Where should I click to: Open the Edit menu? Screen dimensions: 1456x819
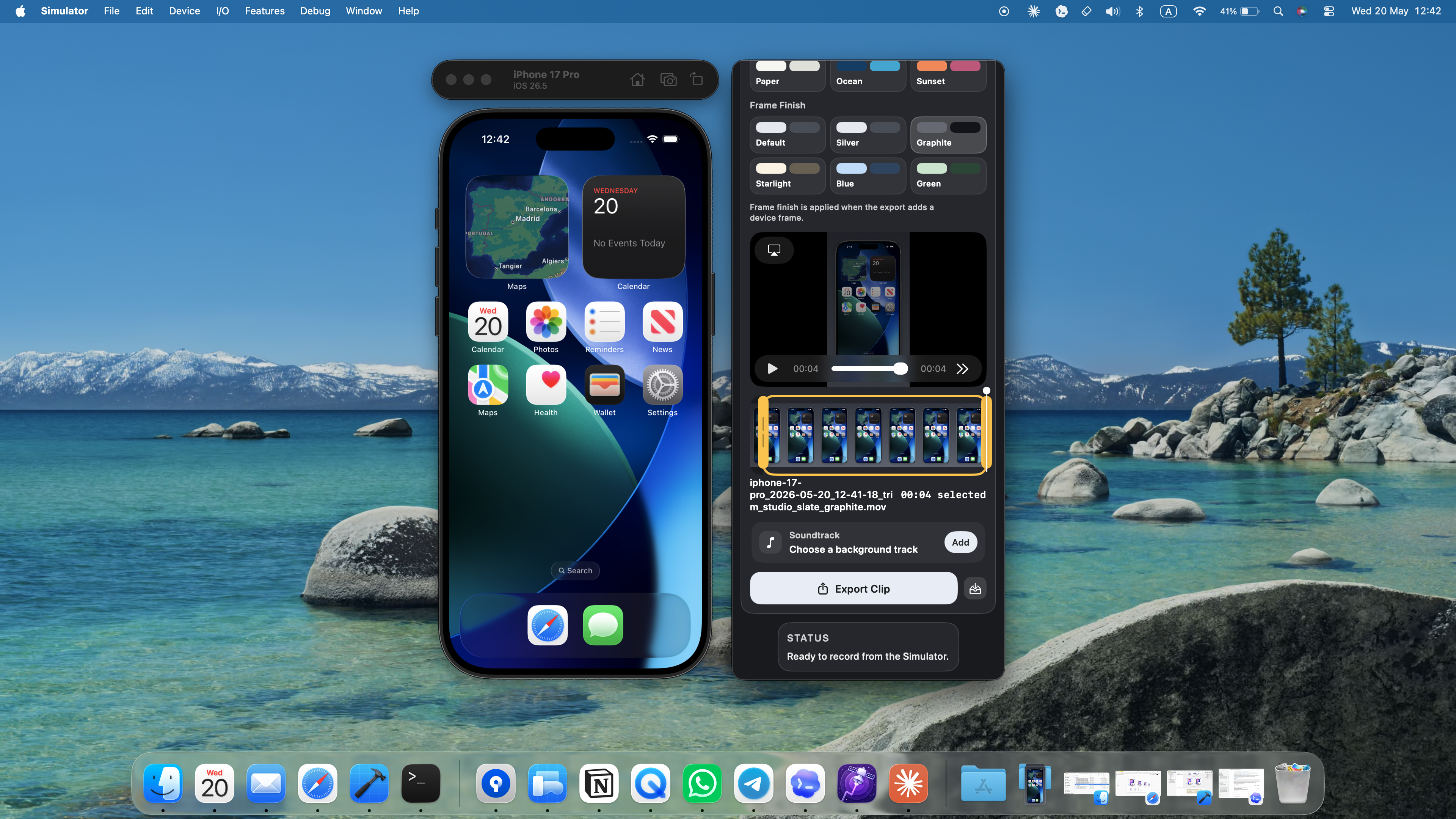pyautogui.click(x=144, y=11)
